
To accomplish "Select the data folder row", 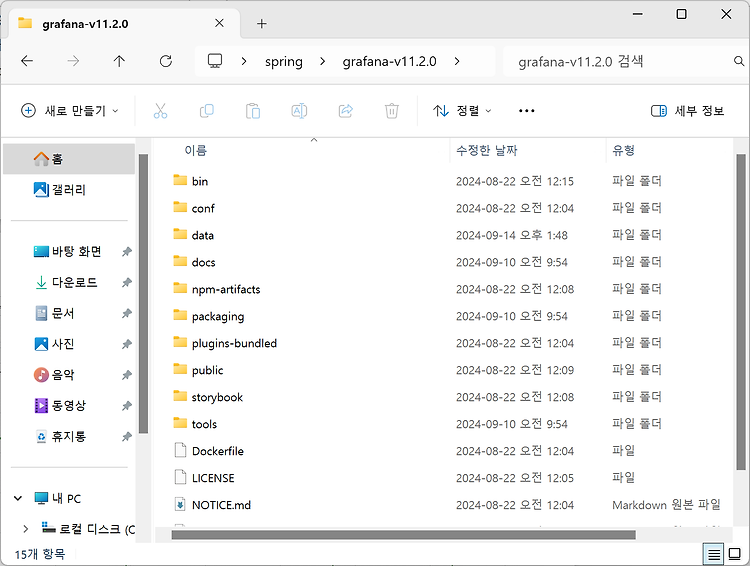I will (445, 235).
